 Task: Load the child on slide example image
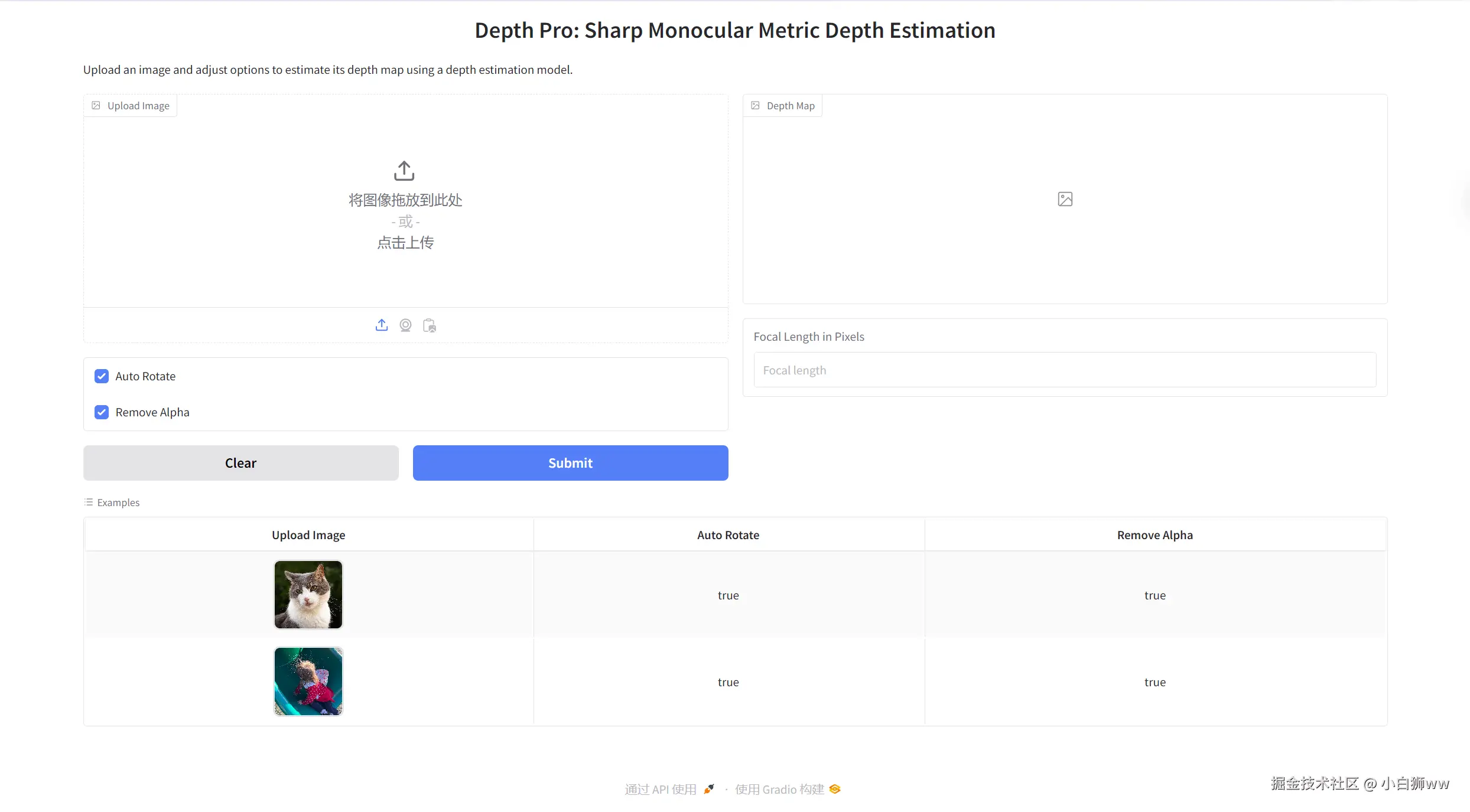(x=308, y=681)
